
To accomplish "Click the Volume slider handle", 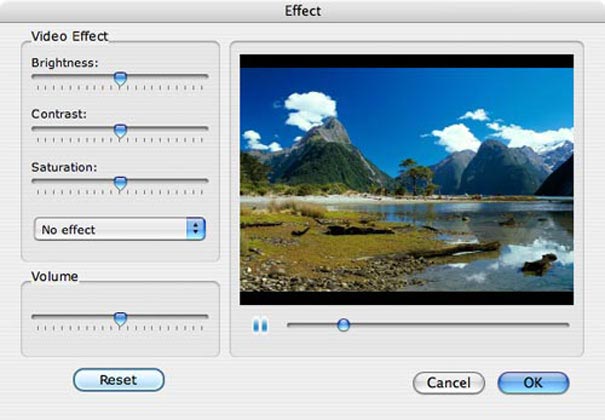I will tap(120, 319).
